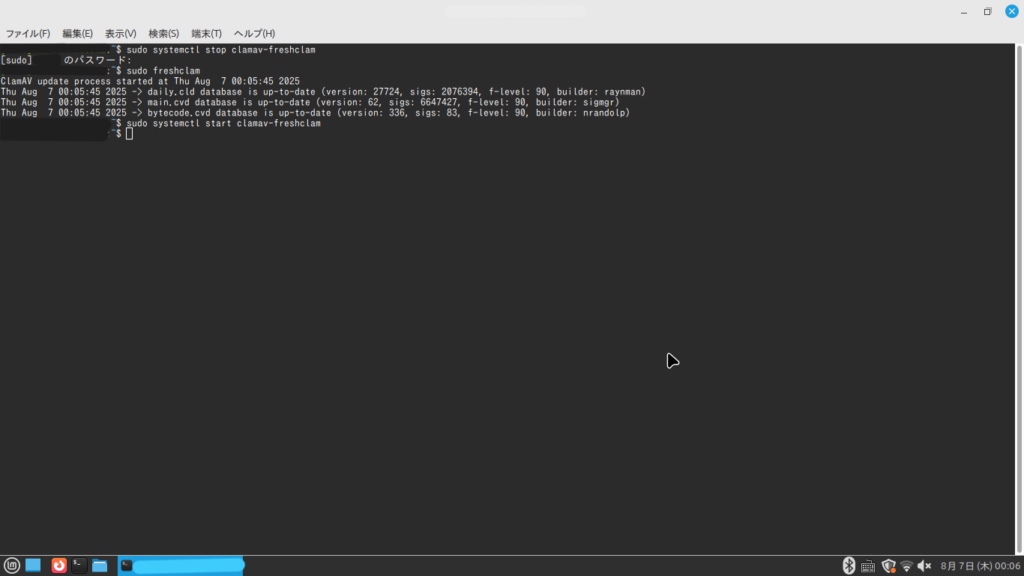Open the 端末(T) menu
The height and width of the screenshot is (576, 1024).
[x=206, y=33]
